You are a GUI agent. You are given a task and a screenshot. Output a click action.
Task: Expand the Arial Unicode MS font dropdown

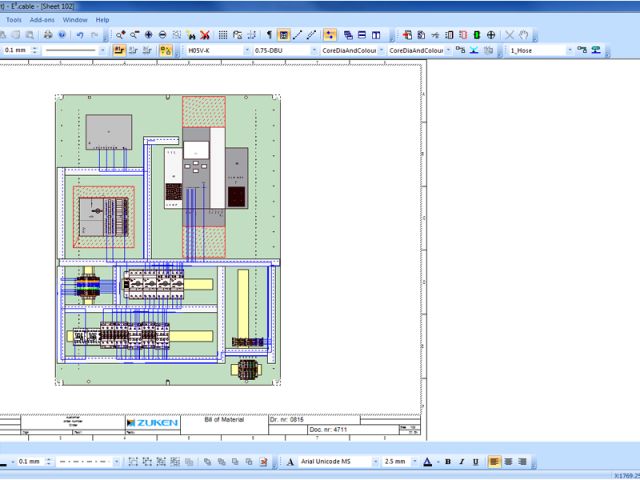[374, 461]
